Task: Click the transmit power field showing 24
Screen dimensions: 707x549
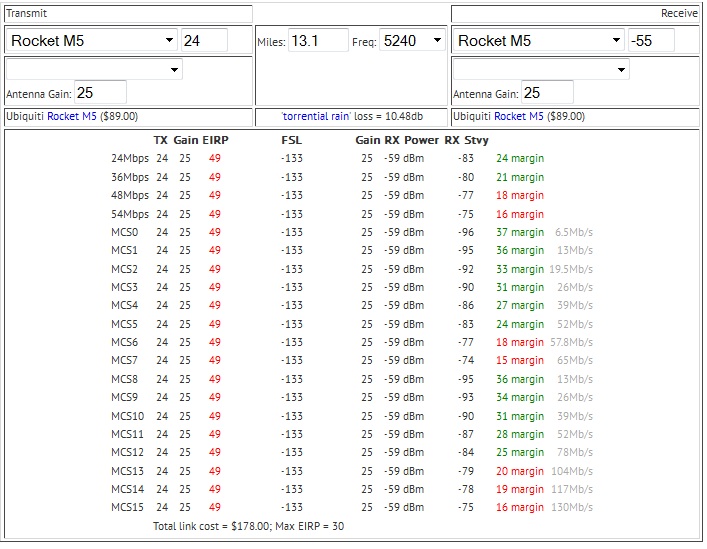Action: (x=204, y=41)
